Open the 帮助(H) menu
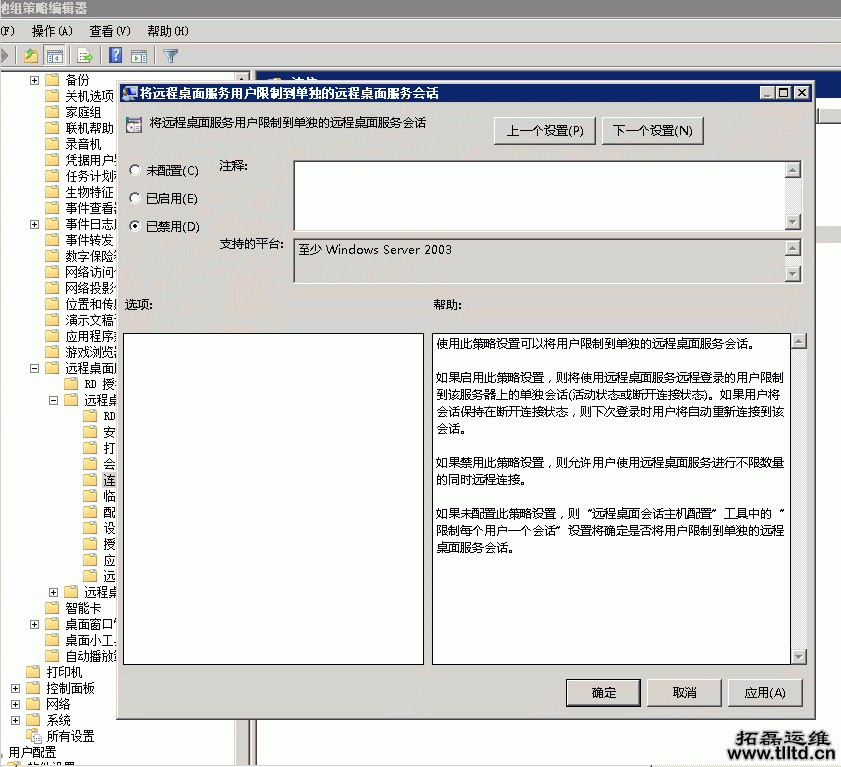The height and width of the screenshot is (767, 841). [165, 31]
